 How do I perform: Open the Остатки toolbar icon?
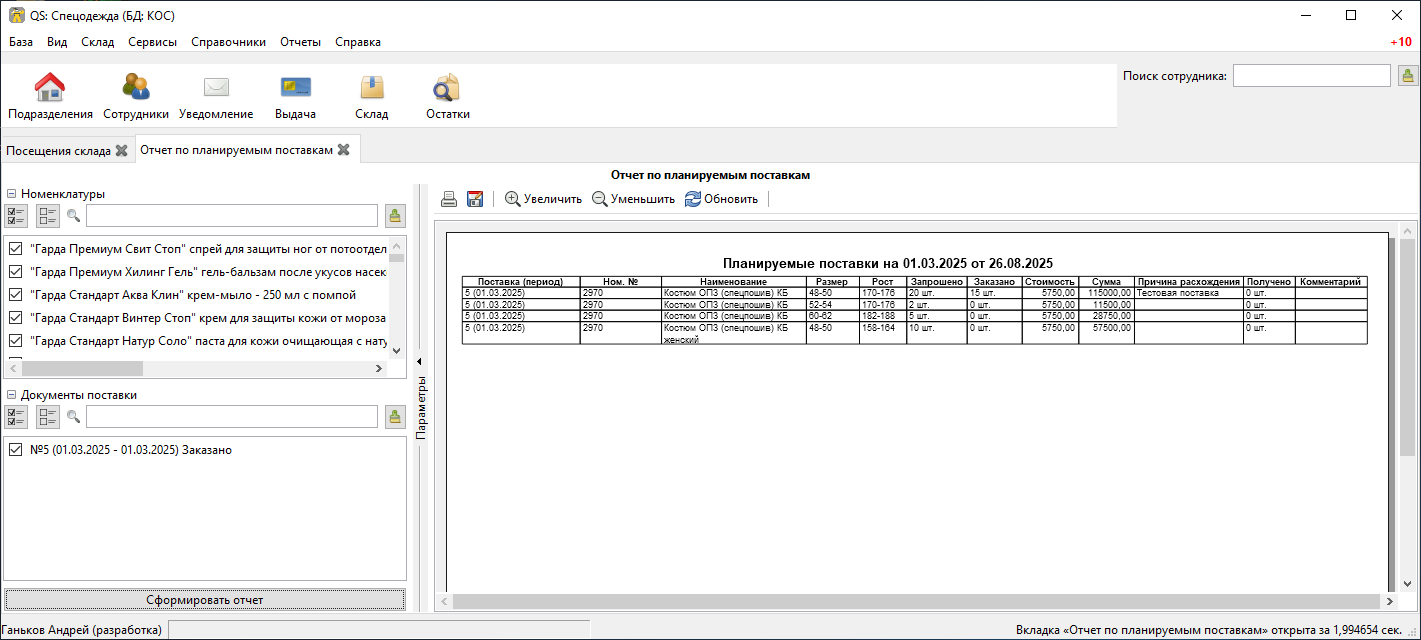coord(447,89)
